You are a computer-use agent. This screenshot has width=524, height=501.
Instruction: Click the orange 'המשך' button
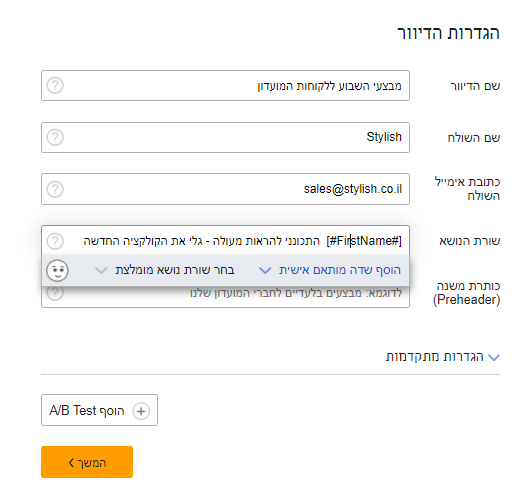pos(87,462)
